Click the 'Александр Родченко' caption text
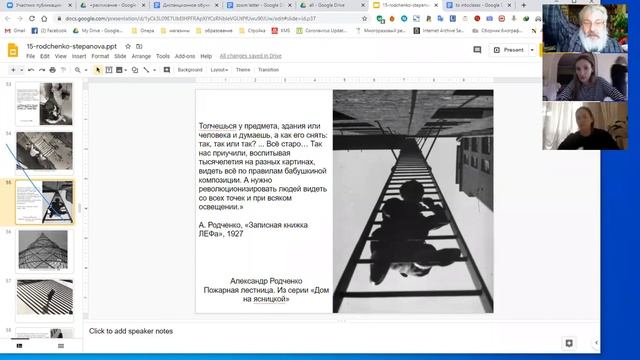The image size is (640, 360). click(266, 281)
